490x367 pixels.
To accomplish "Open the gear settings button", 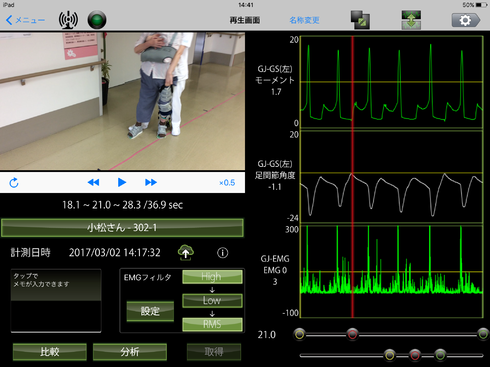I will (x=466, y=20).
